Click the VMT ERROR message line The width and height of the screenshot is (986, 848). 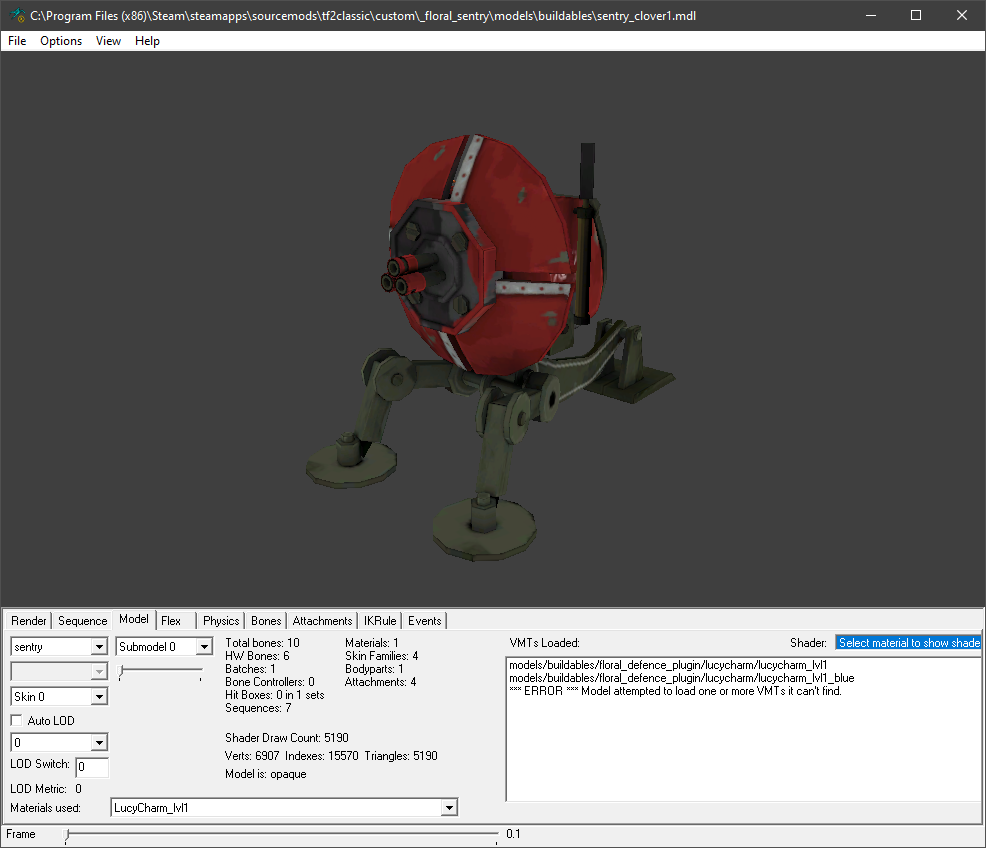(675, 691)
